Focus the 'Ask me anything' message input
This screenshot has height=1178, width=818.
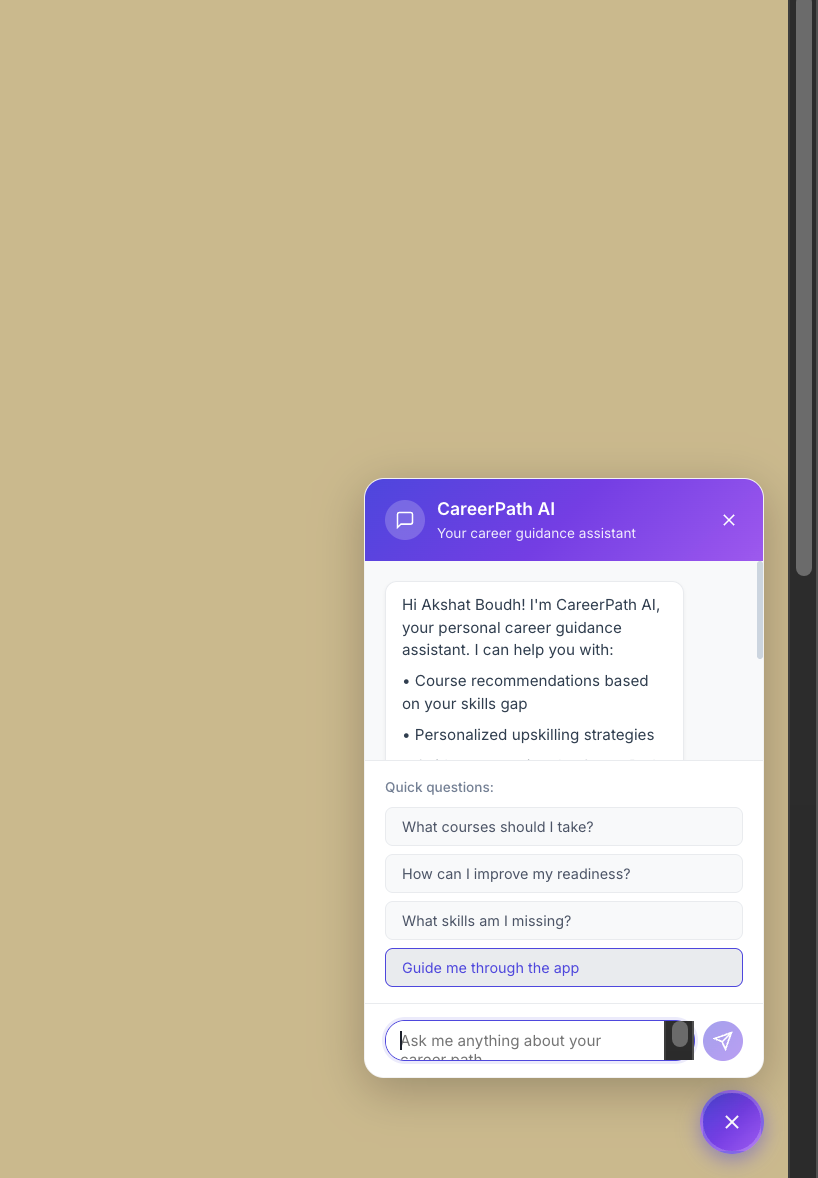(x=526, y=1041)
